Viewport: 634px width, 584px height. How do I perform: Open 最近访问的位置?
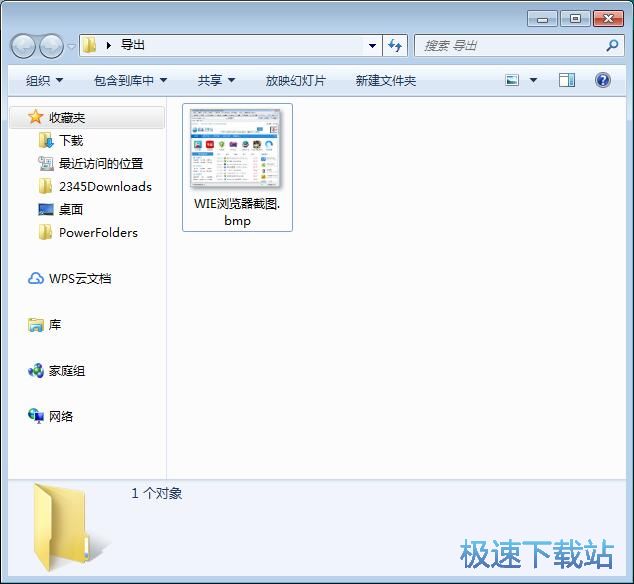[x=101, y=163]
